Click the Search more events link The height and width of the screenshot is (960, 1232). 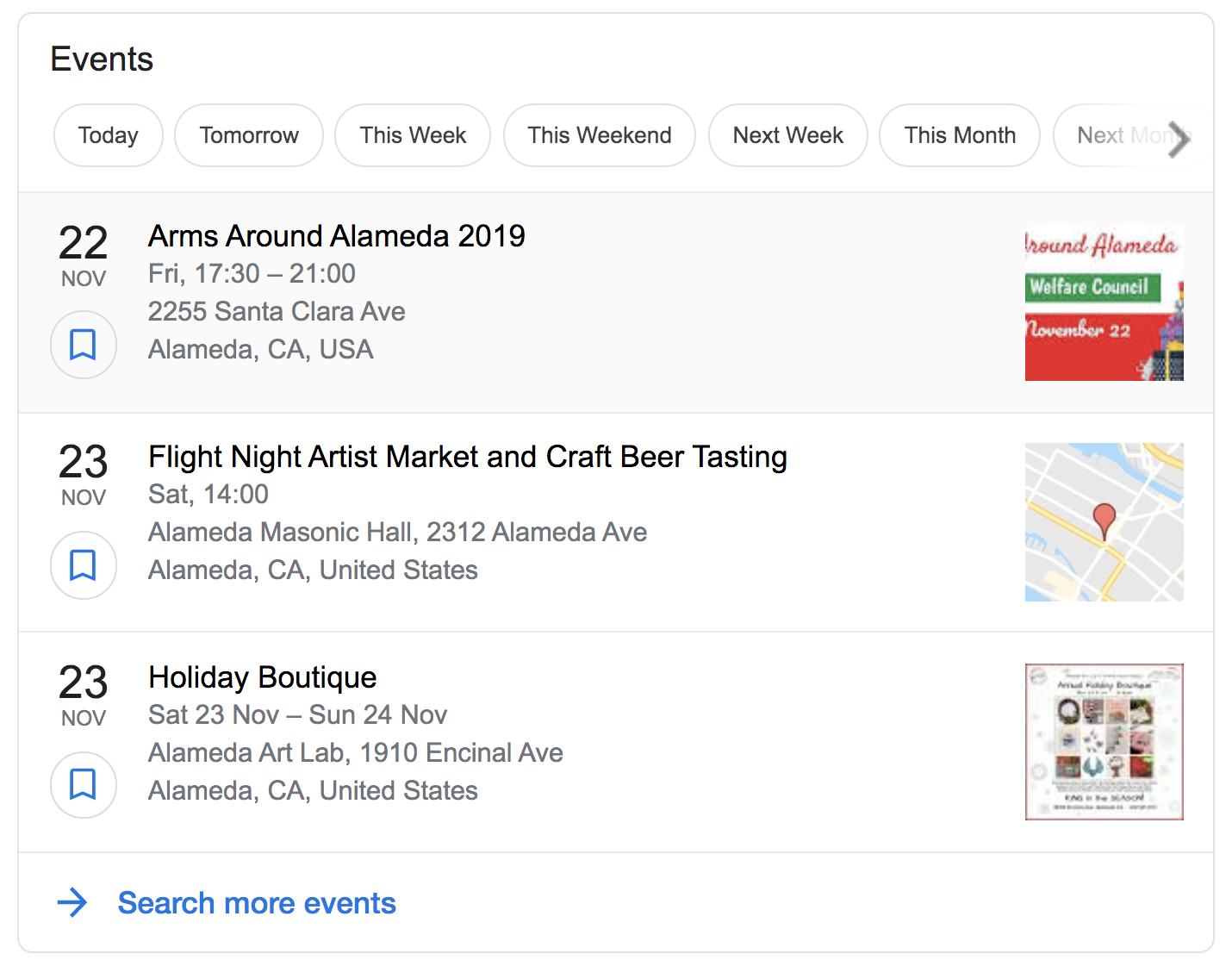[x=257, y=903]
